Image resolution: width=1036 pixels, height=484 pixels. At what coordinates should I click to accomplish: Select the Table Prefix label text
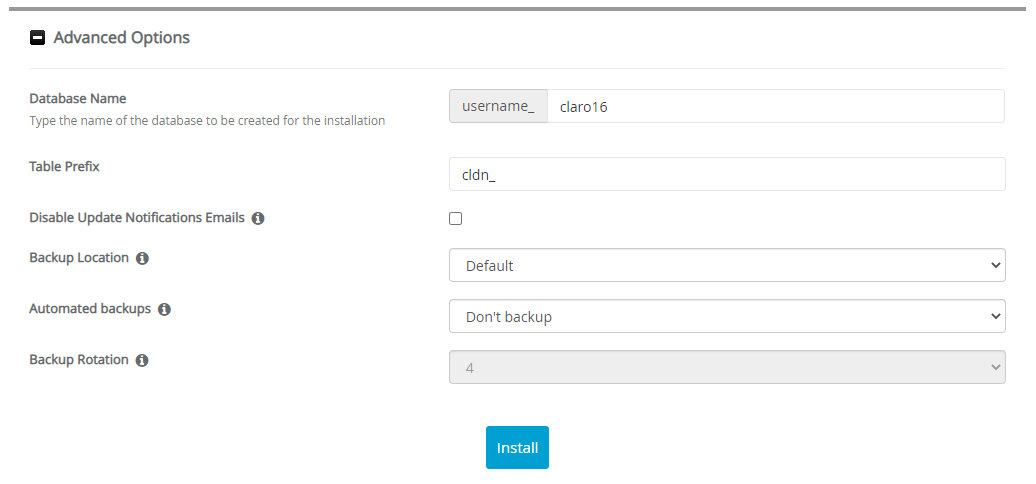pos(65,166)
